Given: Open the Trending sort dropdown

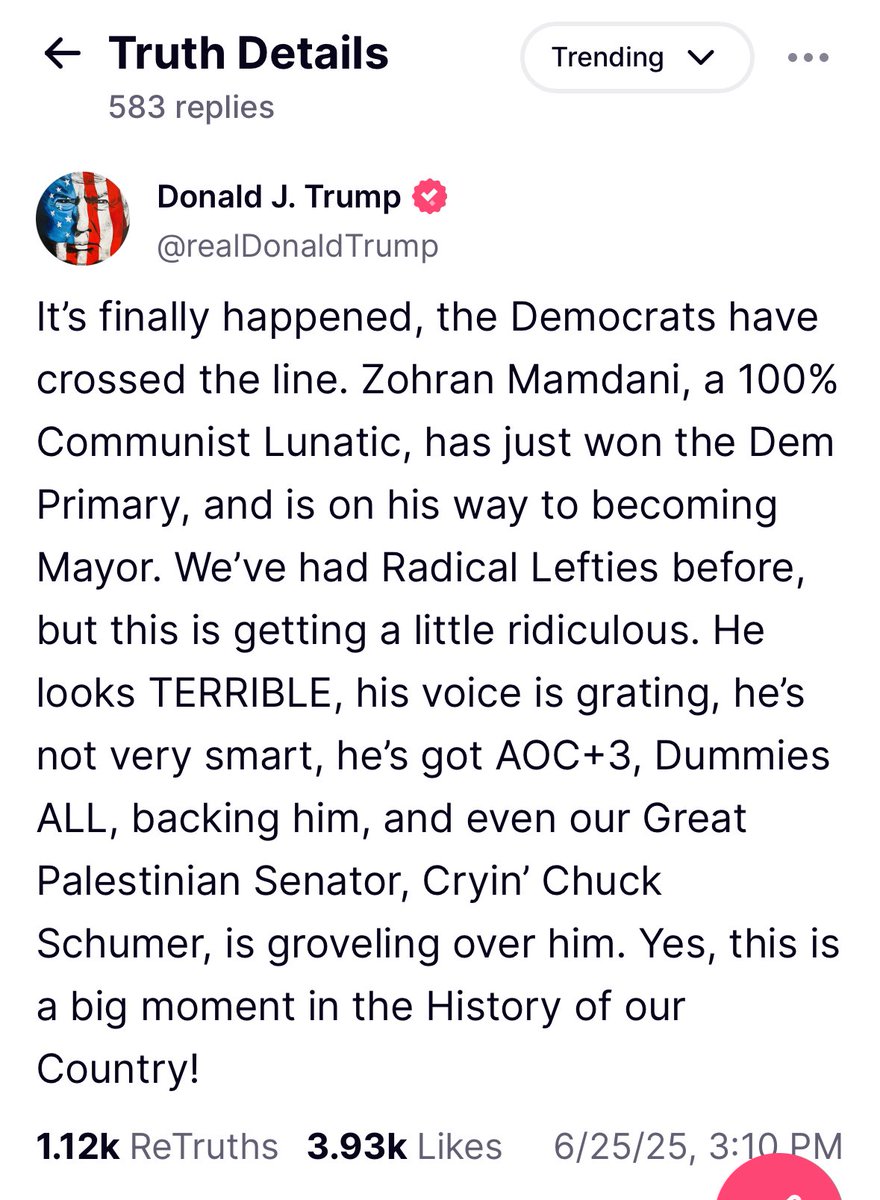Looking at the screenshot, I should click(636, 58).
